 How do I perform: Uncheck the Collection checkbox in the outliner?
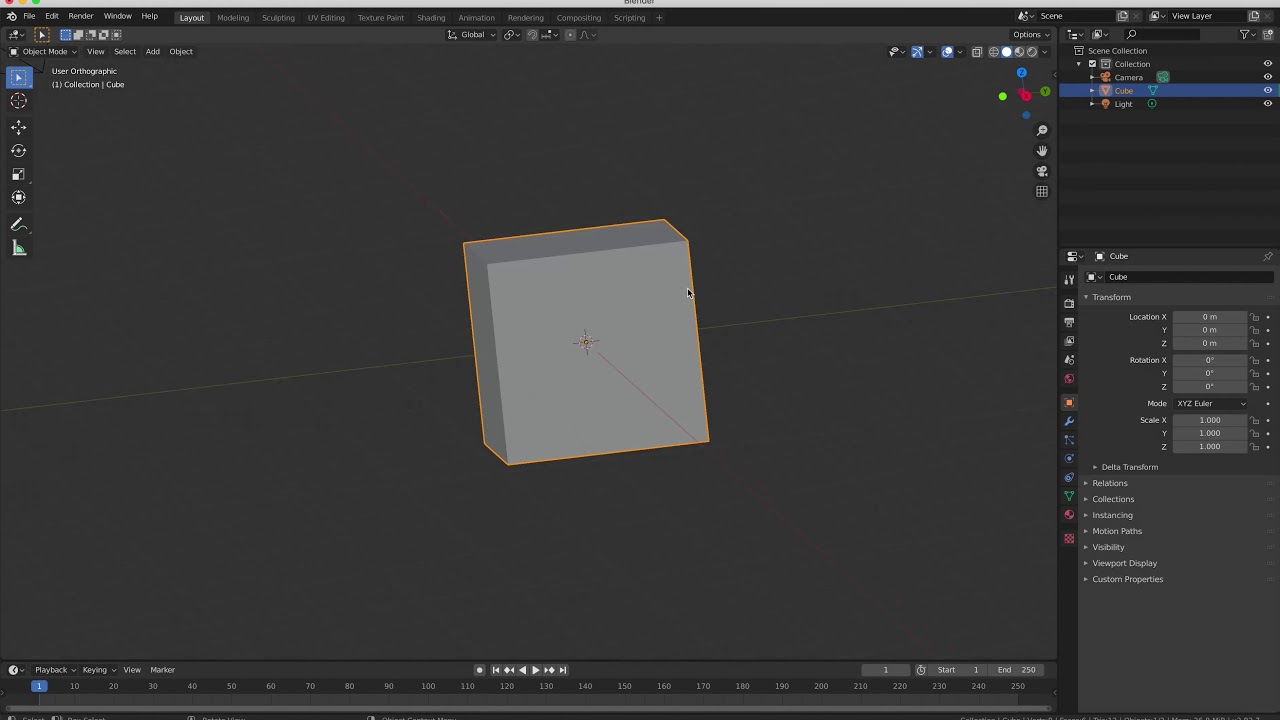(x=1092, y=64)
